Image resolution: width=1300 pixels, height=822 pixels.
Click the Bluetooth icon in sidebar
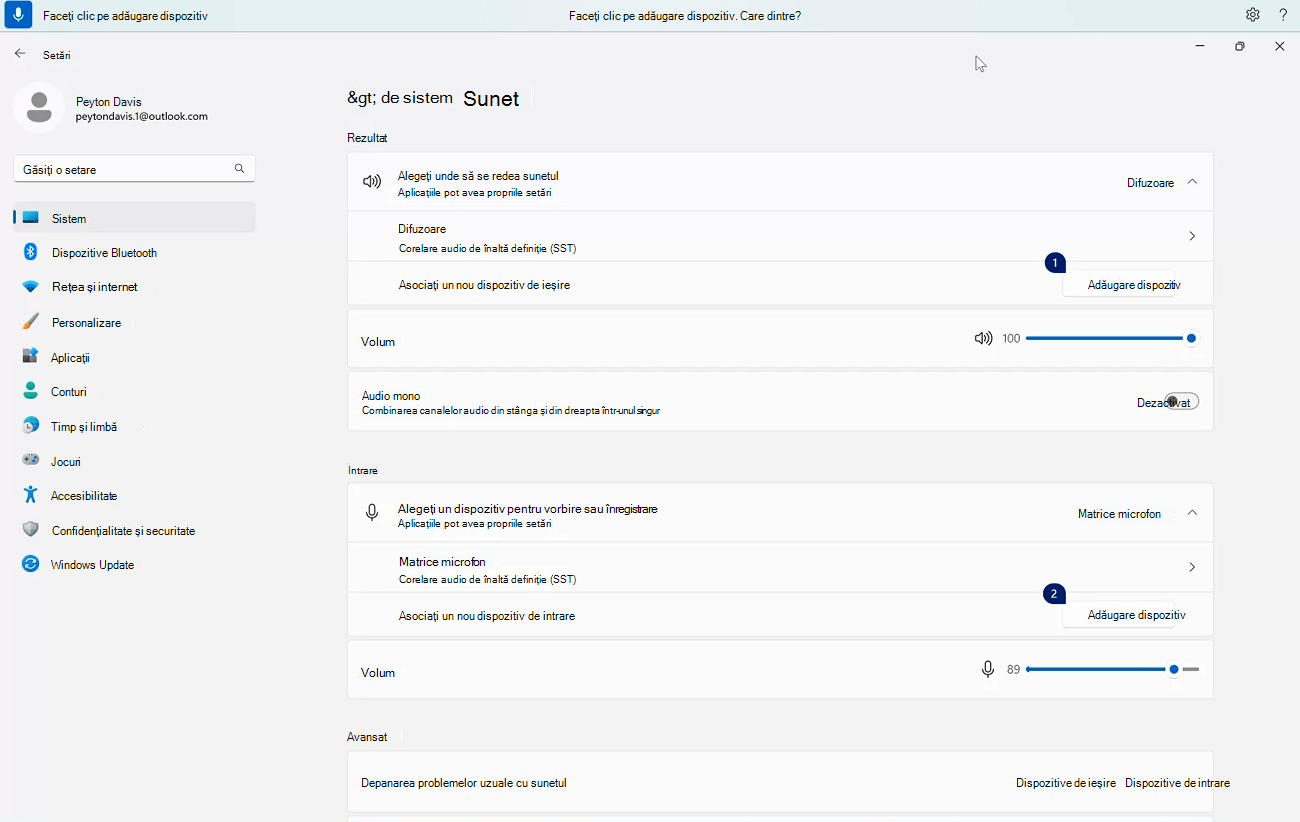coord(30,252)
